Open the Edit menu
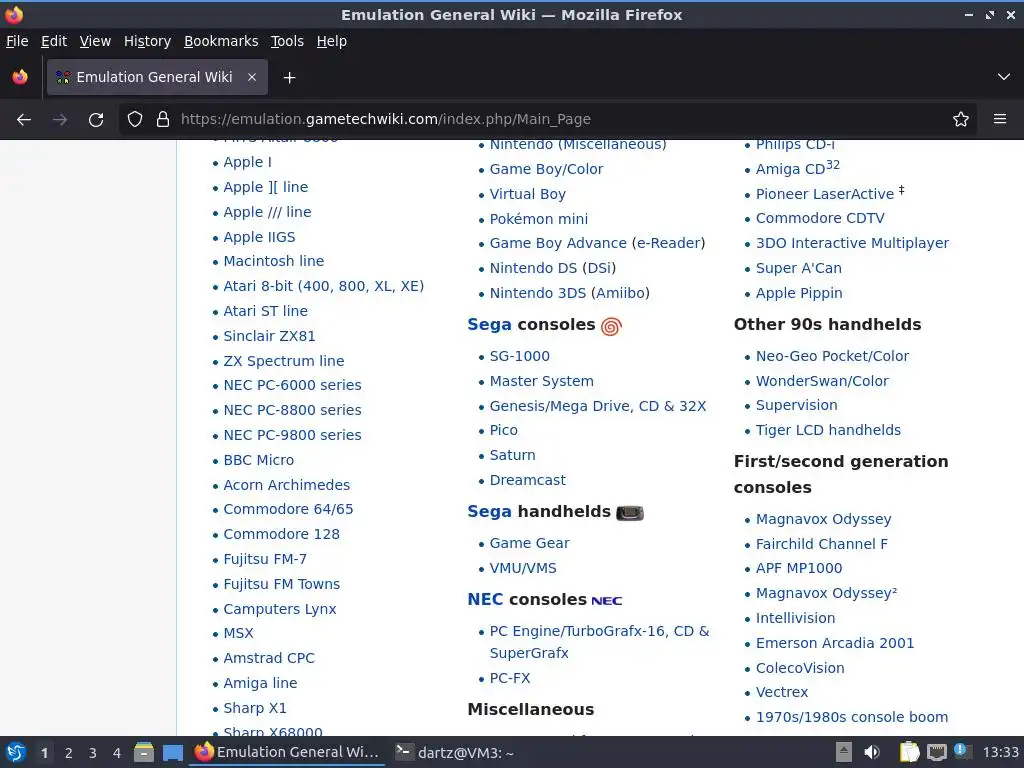 pos(54,41)
